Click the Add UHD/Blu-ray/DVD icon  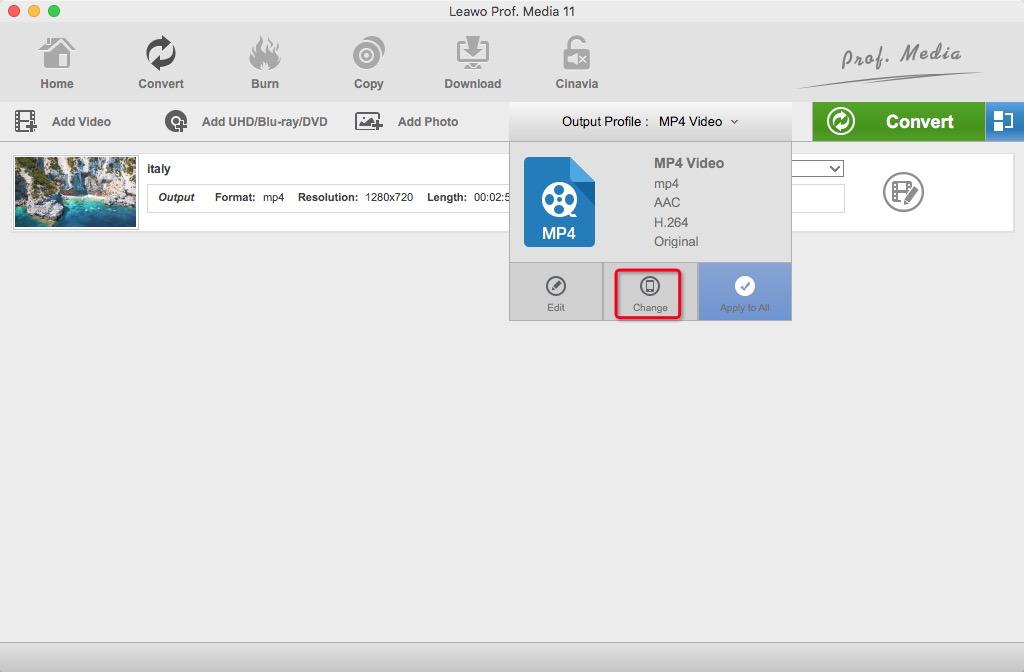click(x=175, y=121)
